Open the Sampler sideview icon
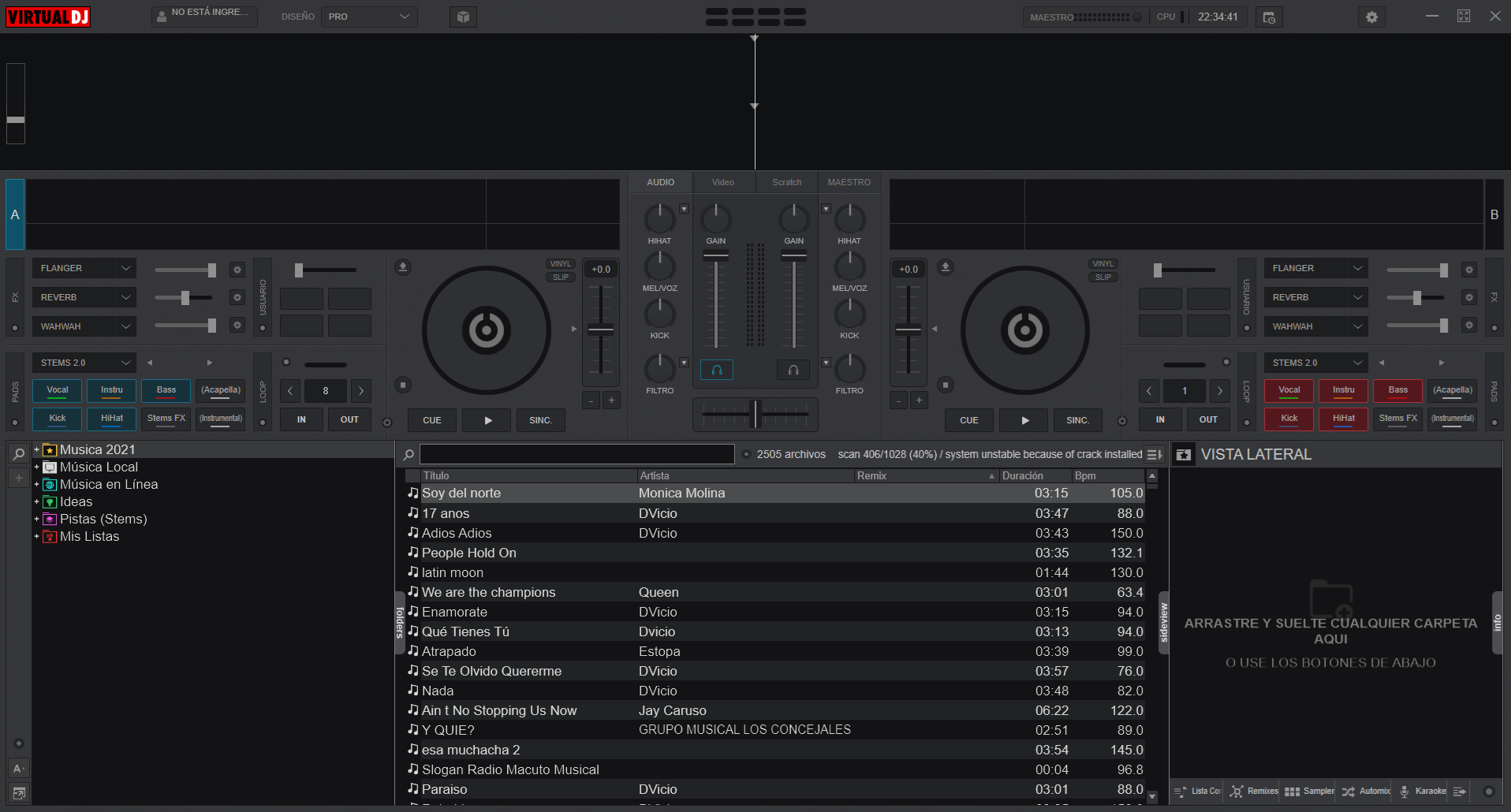Image resolution: width=1511 pixels, height=812 pixels. (1309, 791)
